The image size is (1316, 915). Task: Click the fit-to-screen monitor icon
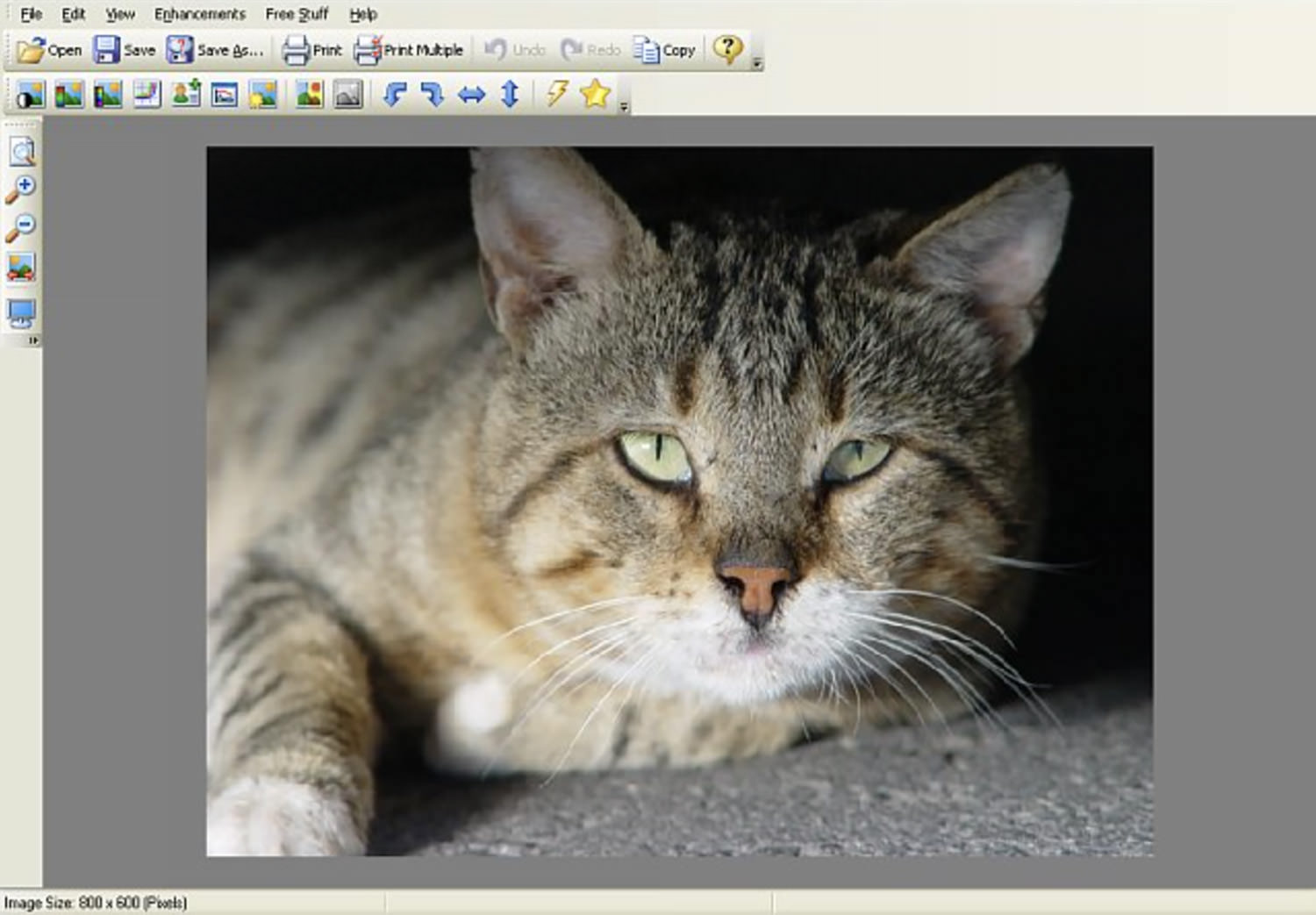[23, 310]
